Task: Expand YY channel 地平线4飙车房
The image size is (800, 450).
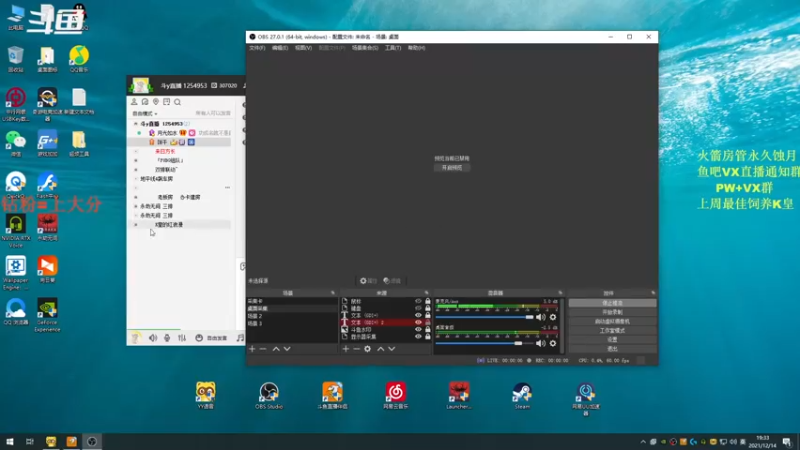Action: [x=136, y=179]
